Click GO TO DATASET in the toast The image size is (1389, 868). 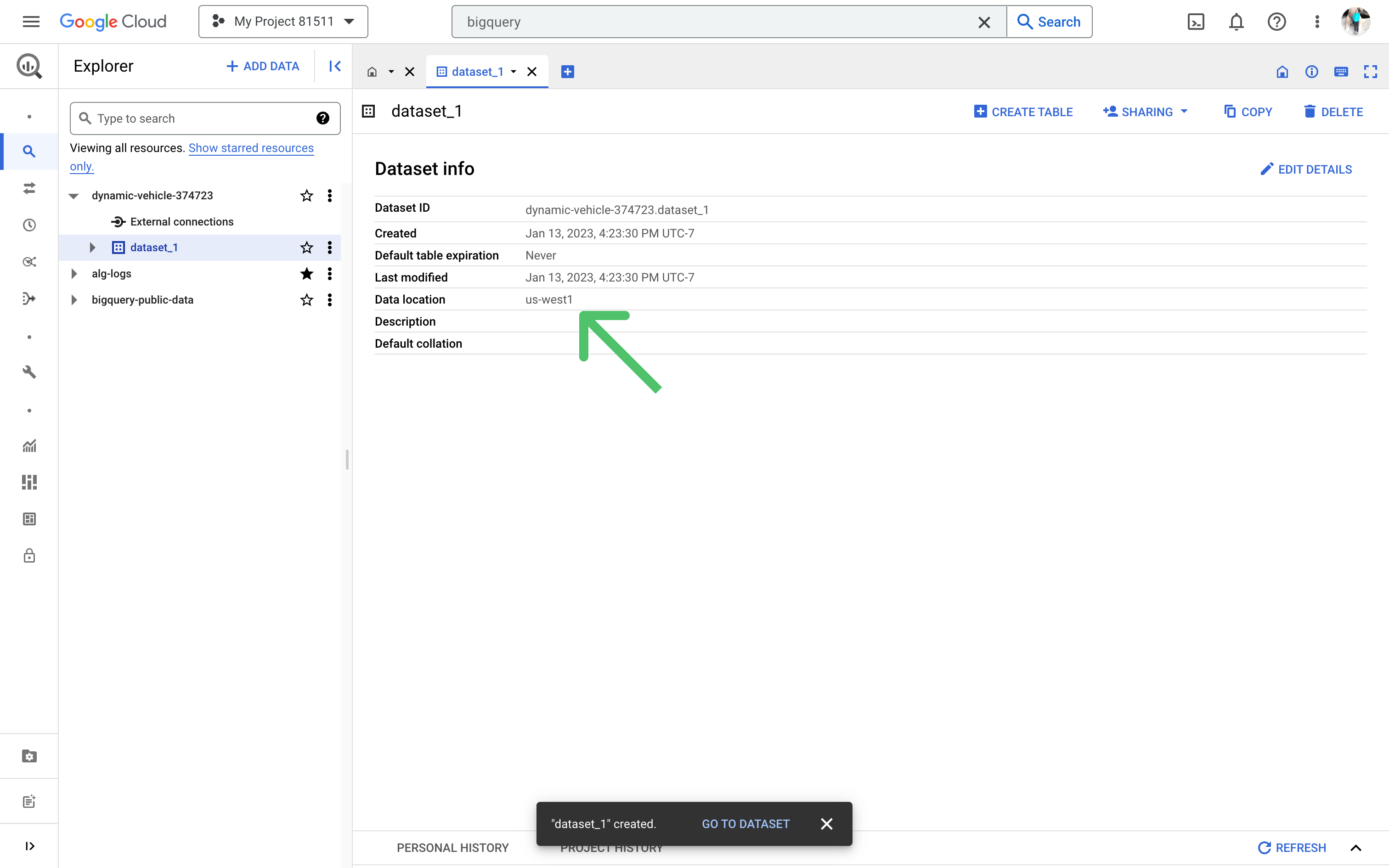point(745,823)
